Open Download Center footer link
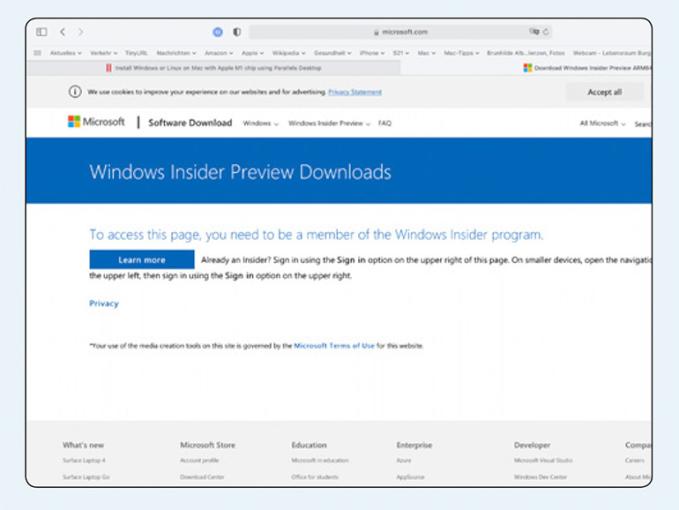The width and height of the screenshot is (679, 510). point(202,477)
